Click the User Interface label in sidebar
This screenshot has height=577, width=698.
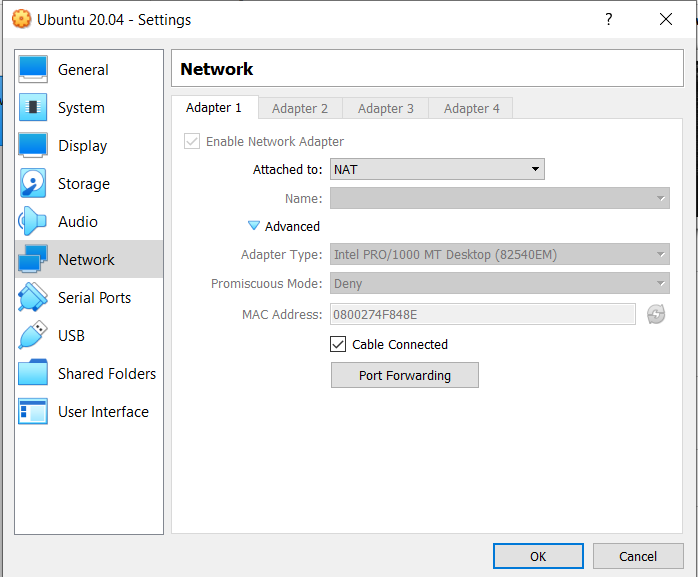(x=104, y=412)
